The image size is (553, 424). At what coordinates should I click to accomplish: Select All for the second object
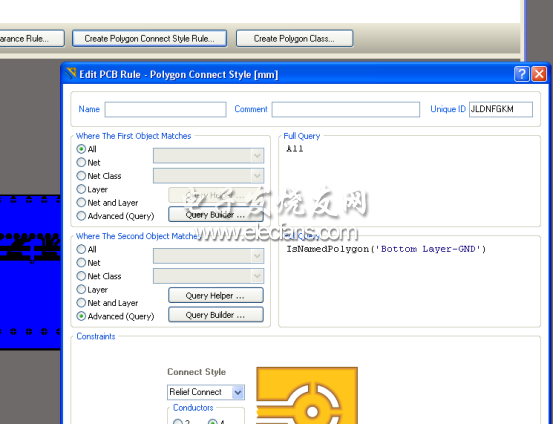coord(86,249)
